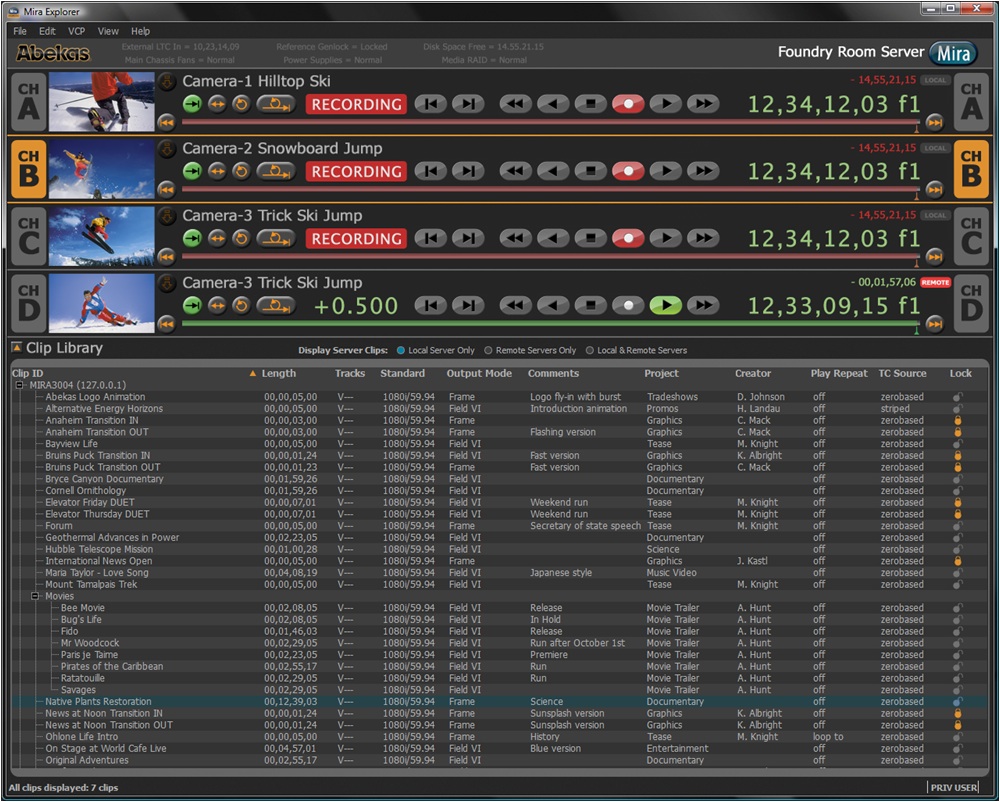Toggle the REMOTE badge on channel D

935,282
